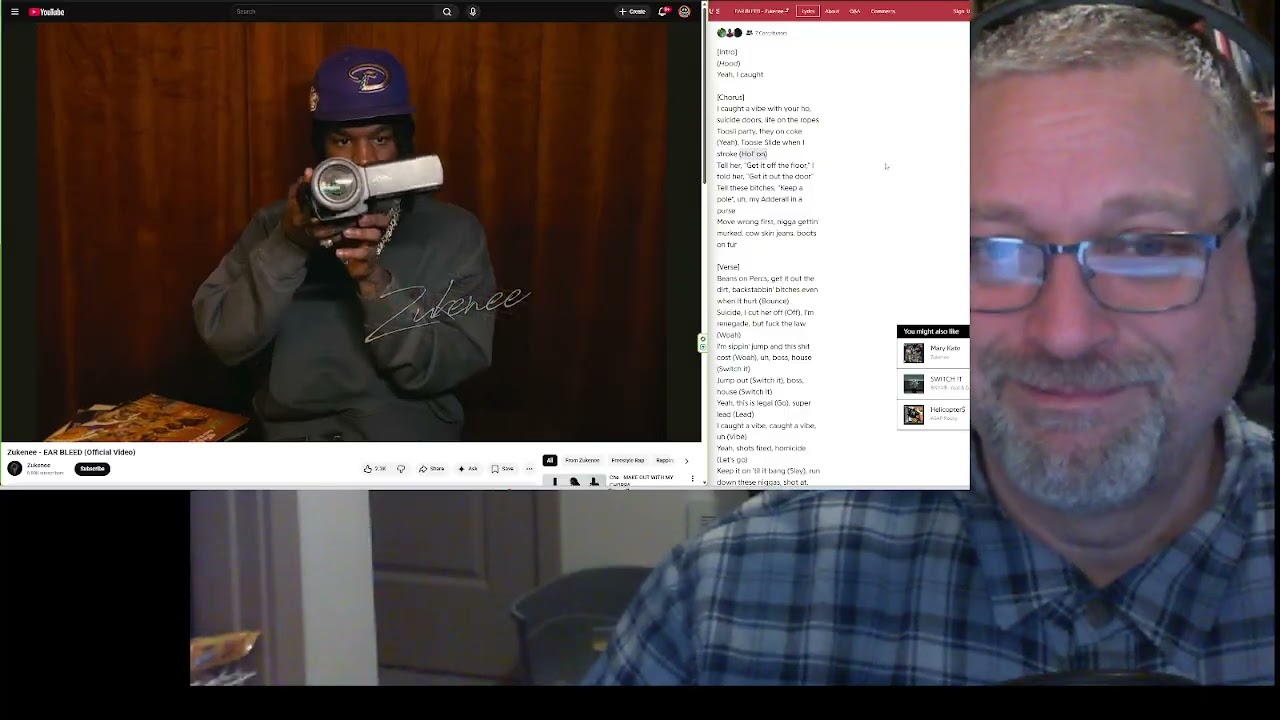
Task: Click the "[Verse]" lyric heading
Action: (728, 267)
